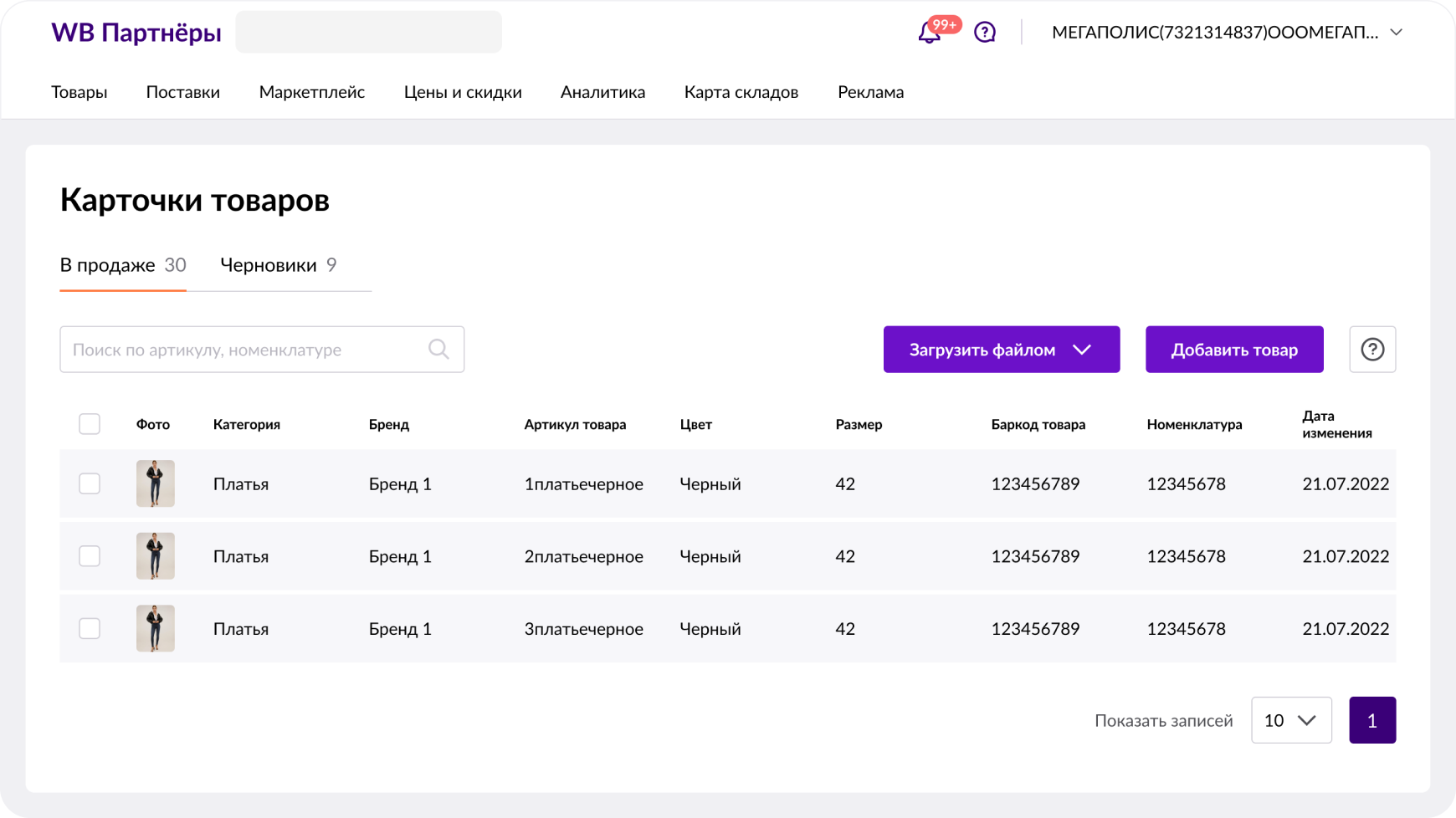The image size is (1456, 818).
Task: Click the WB Партнёры logo
Action: click(x=136, y=33)
